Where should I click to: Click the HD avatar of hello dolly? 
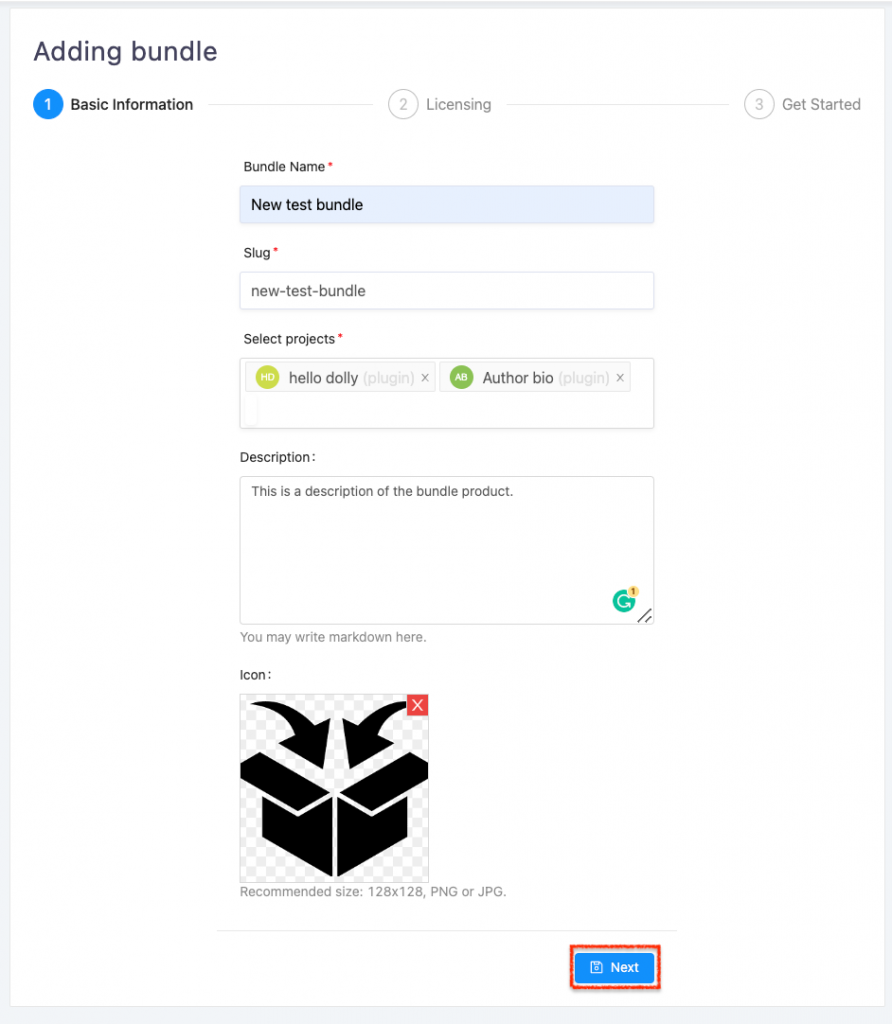(267, 377)
